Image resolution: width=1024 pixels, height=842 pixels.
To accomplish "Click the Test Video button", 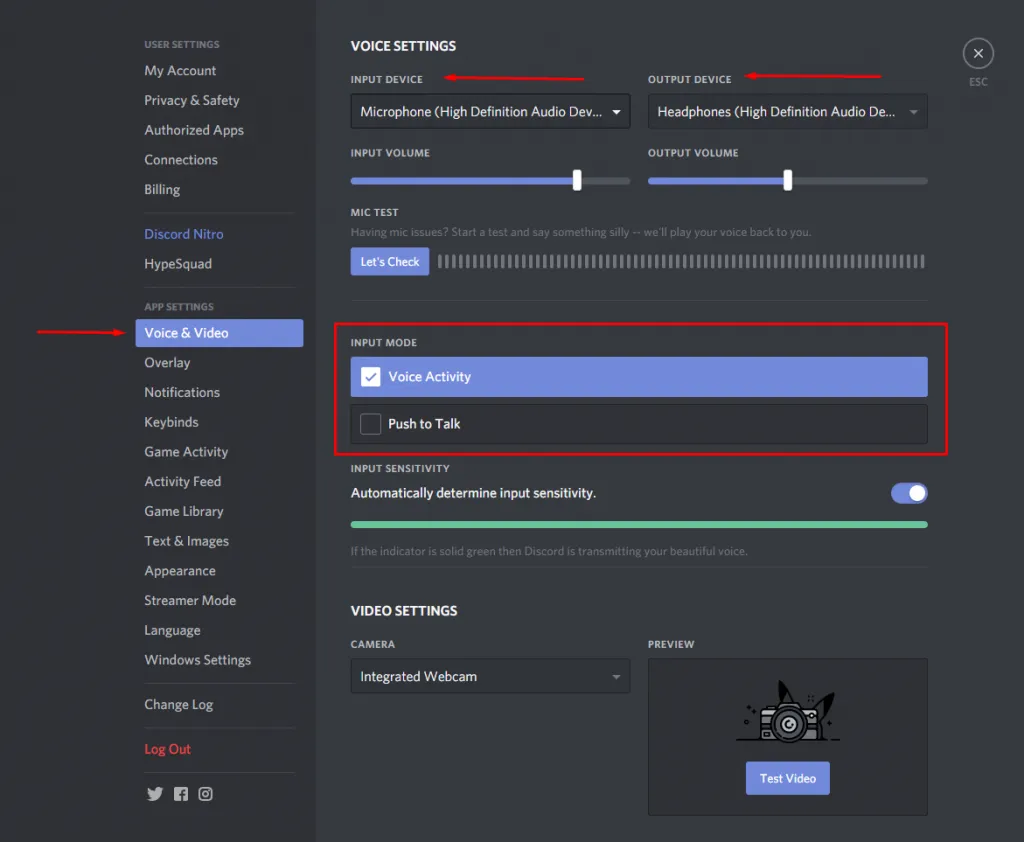I will (788, 778).
